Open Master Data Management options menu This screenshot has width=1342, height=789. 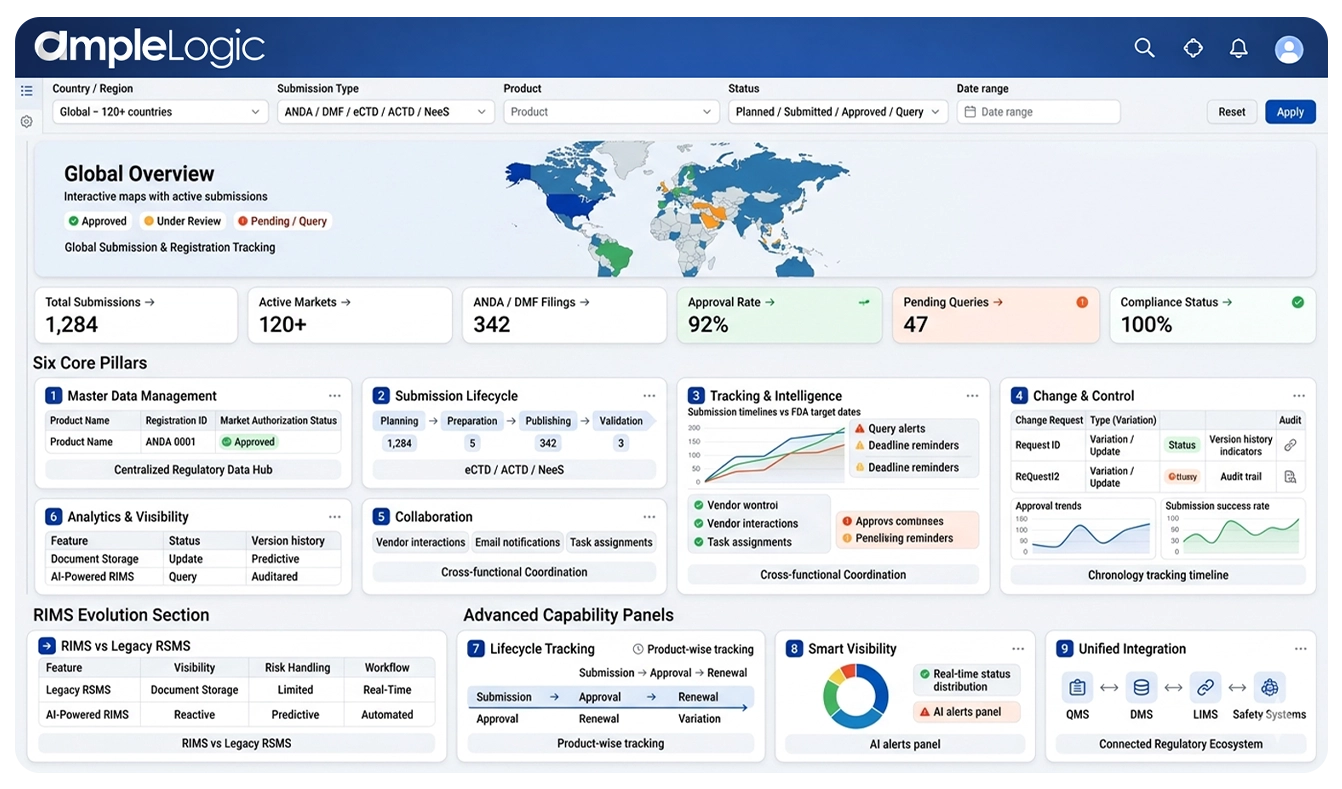point(334,396)
